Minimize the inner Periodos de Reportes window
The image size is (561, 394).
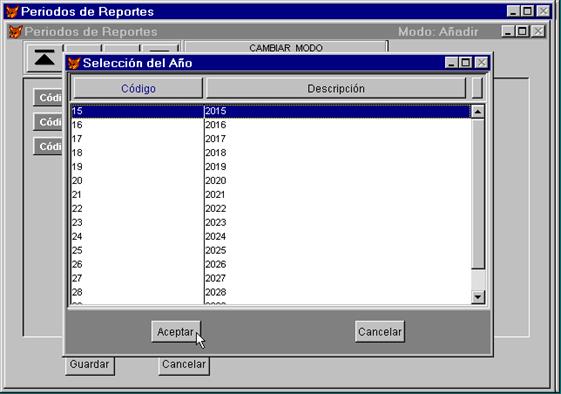[x=508, y=31]
